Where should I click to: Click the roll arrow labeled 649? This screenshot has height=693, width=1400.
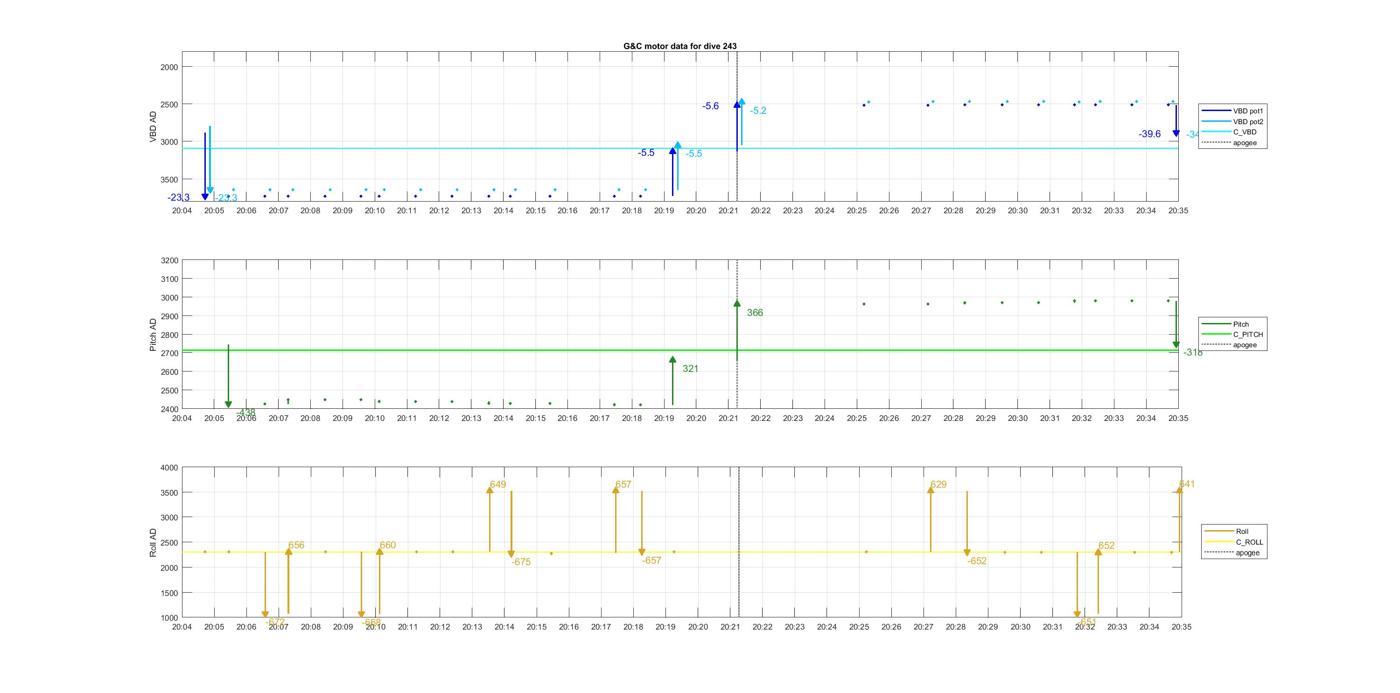pyautogui.click(x=490, y=519)
